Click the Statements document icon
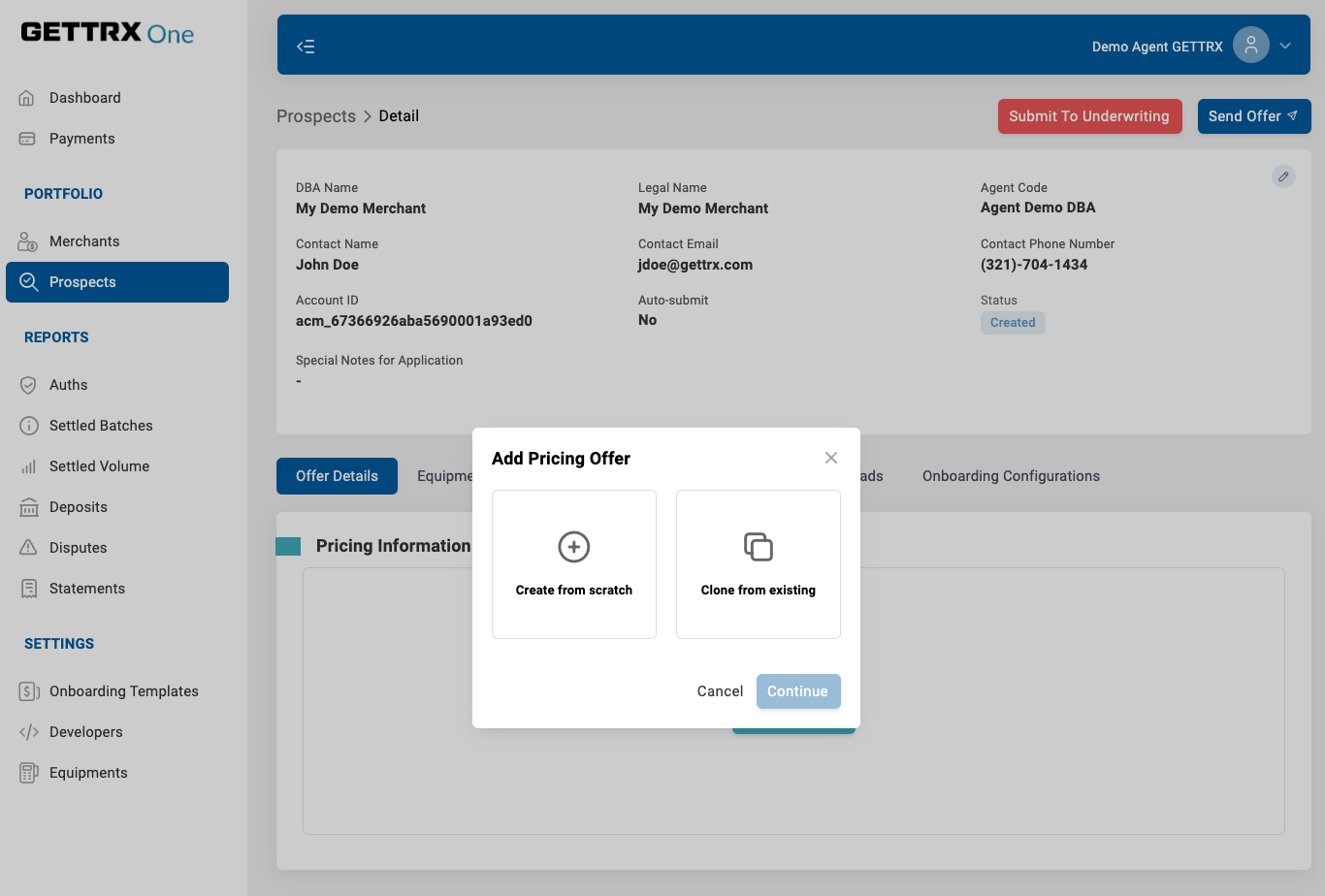 point(29,589)
